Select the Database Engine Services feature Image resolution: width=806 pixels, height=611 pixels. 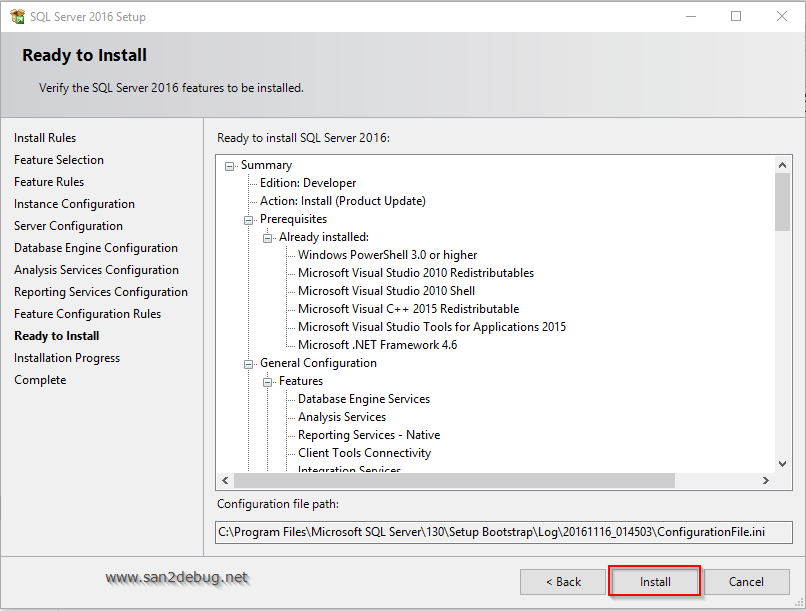[x=364, y=399]
